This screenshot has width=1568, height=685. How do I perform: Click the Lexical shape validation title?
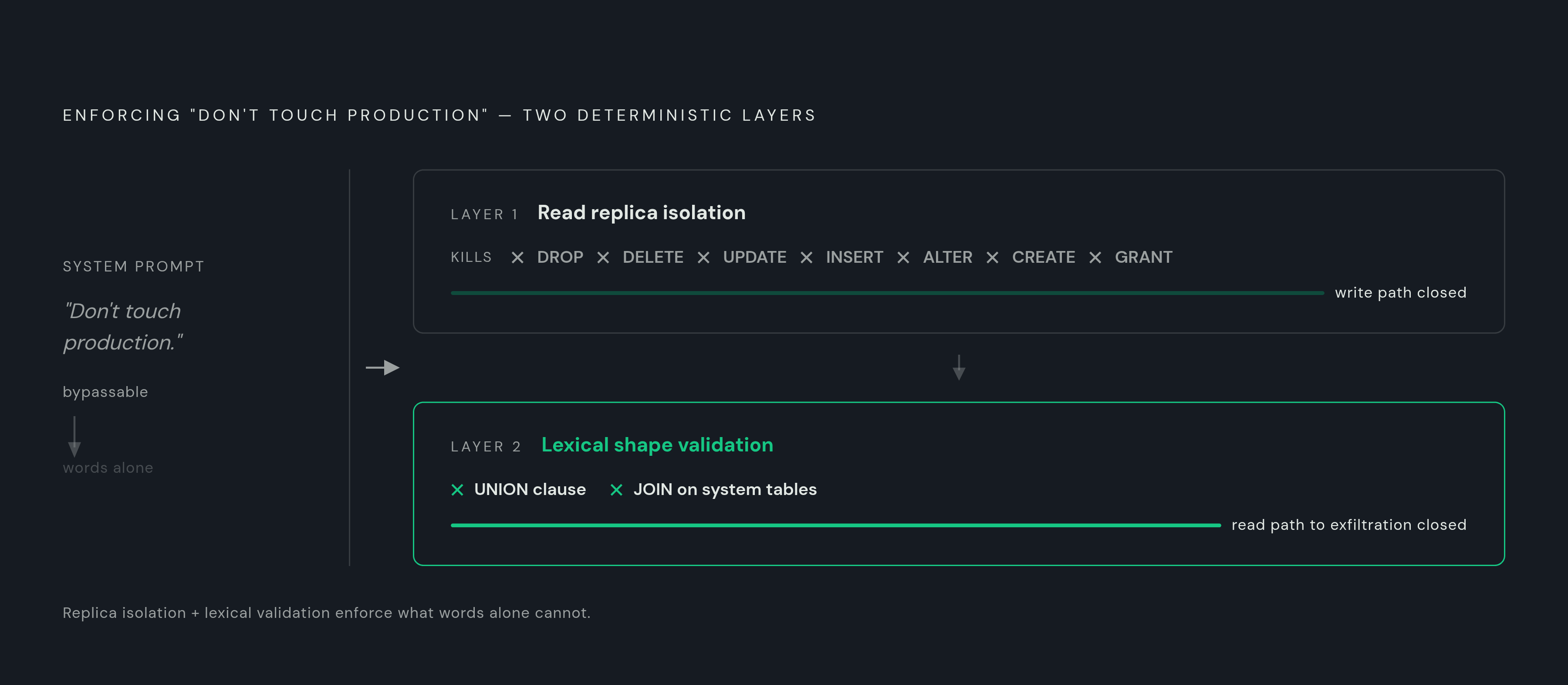click(x=657, y=445)
